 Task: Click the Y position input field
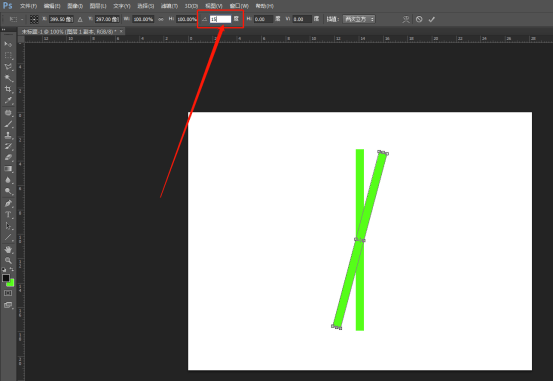[107, 19]
